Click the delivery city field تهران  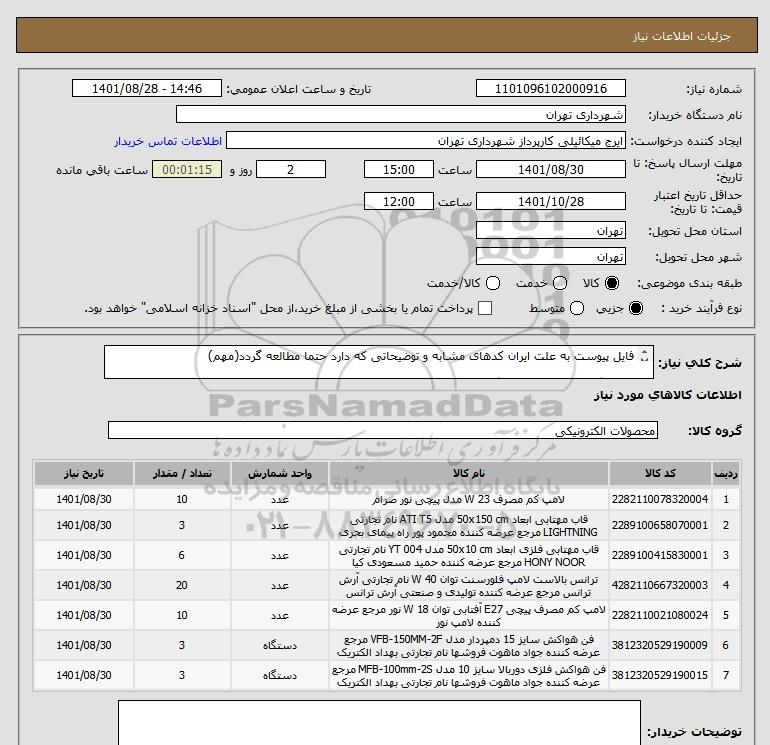point(550,257)
